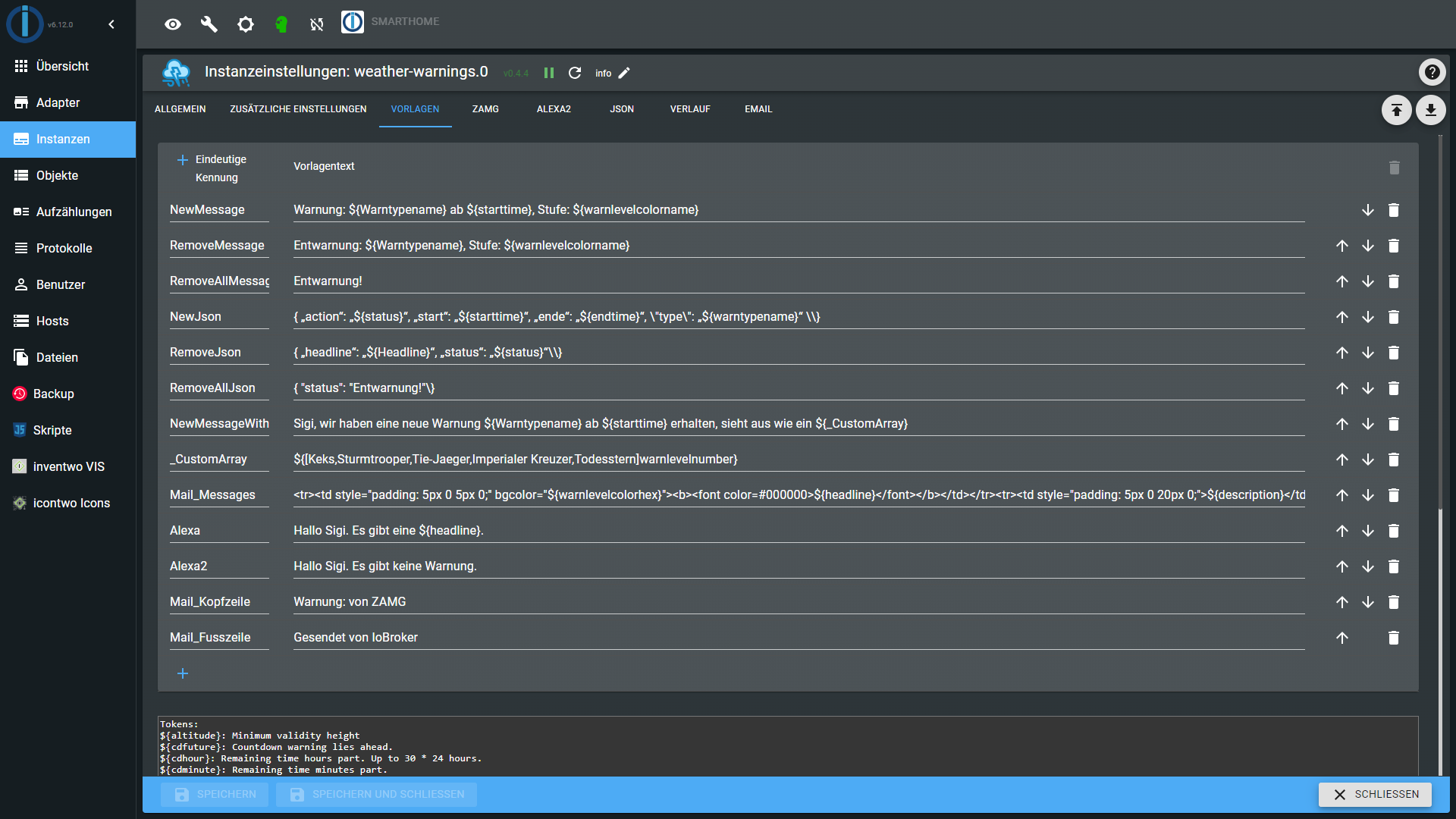Switch to the VERLAUF tab
This screenshot has width=1456, height=819.
(690, 109)
